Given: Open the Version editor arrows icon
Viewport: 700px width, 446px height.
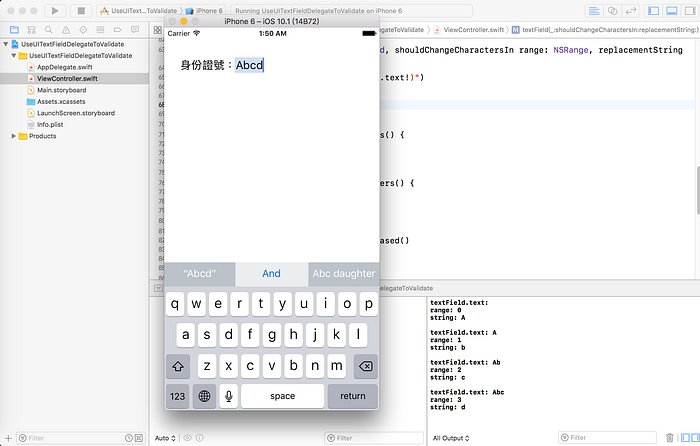Looking at the screenshot, I should (630, 11).
